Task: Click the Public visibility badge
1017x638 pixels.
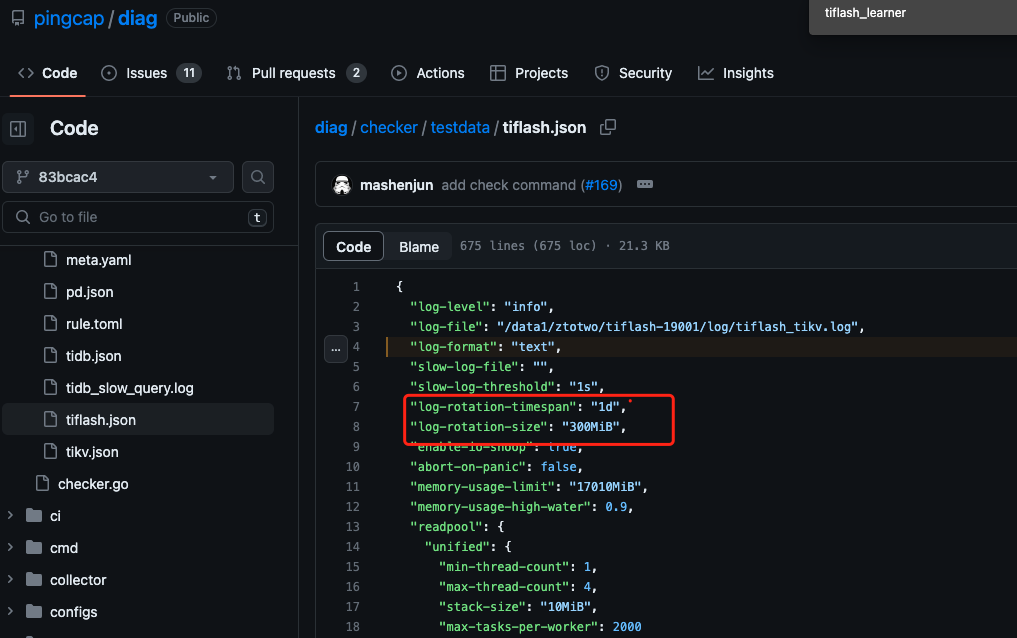Action: coord(191,18)
